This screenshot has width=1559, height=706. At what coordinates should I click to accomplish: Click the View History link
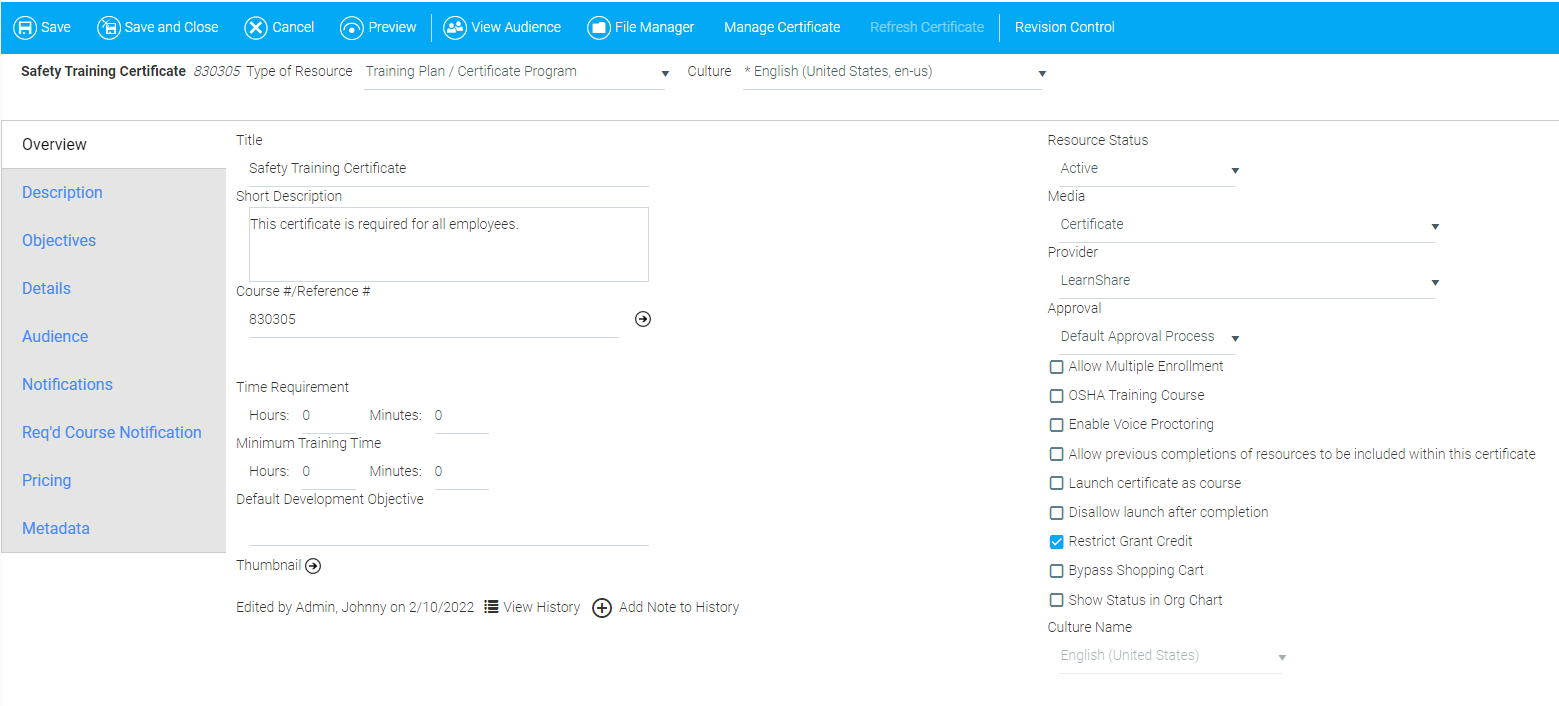tap(532, 607)
